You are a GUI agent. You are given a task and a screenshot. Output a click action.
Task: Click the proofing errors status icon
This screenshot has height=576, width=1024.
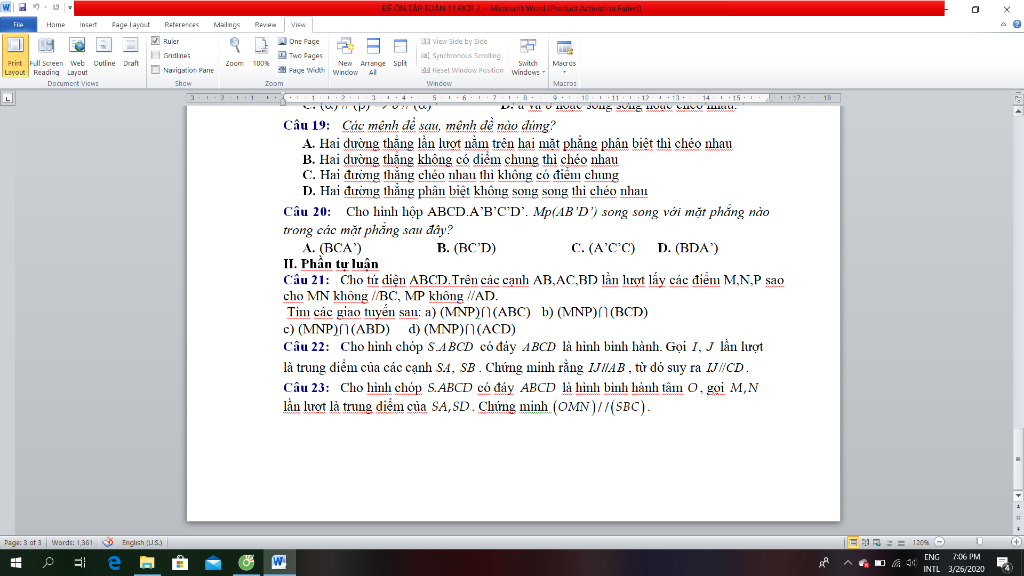(x=108, y=542)
